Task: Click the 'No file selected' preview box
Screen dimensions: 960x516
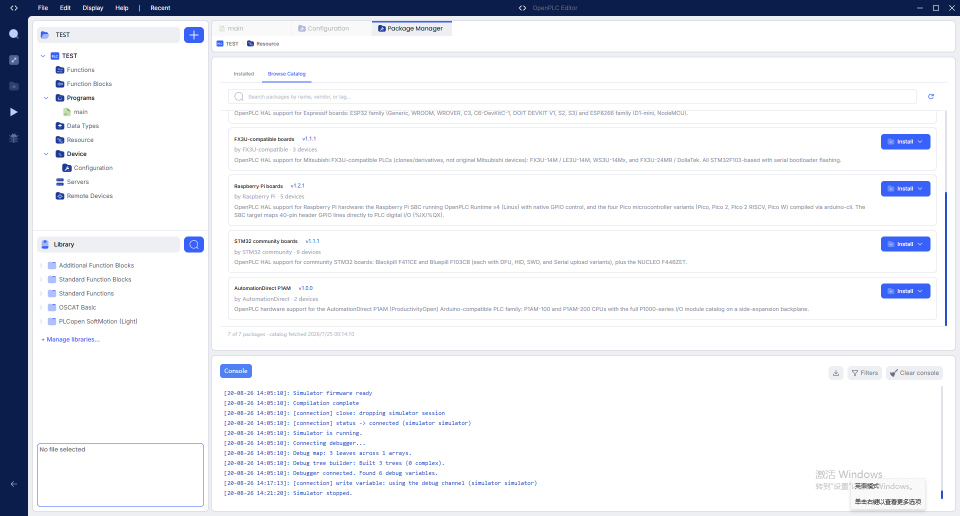Action: tap(121, 475)
